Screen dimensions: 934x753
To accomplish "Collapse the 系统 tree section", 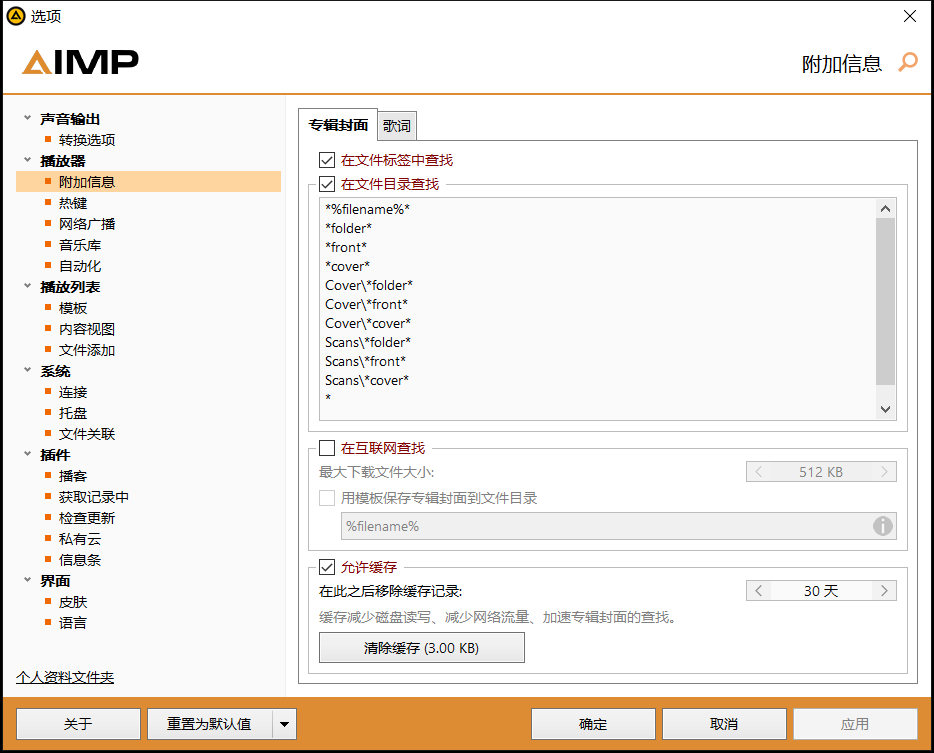I will point(27,370).
